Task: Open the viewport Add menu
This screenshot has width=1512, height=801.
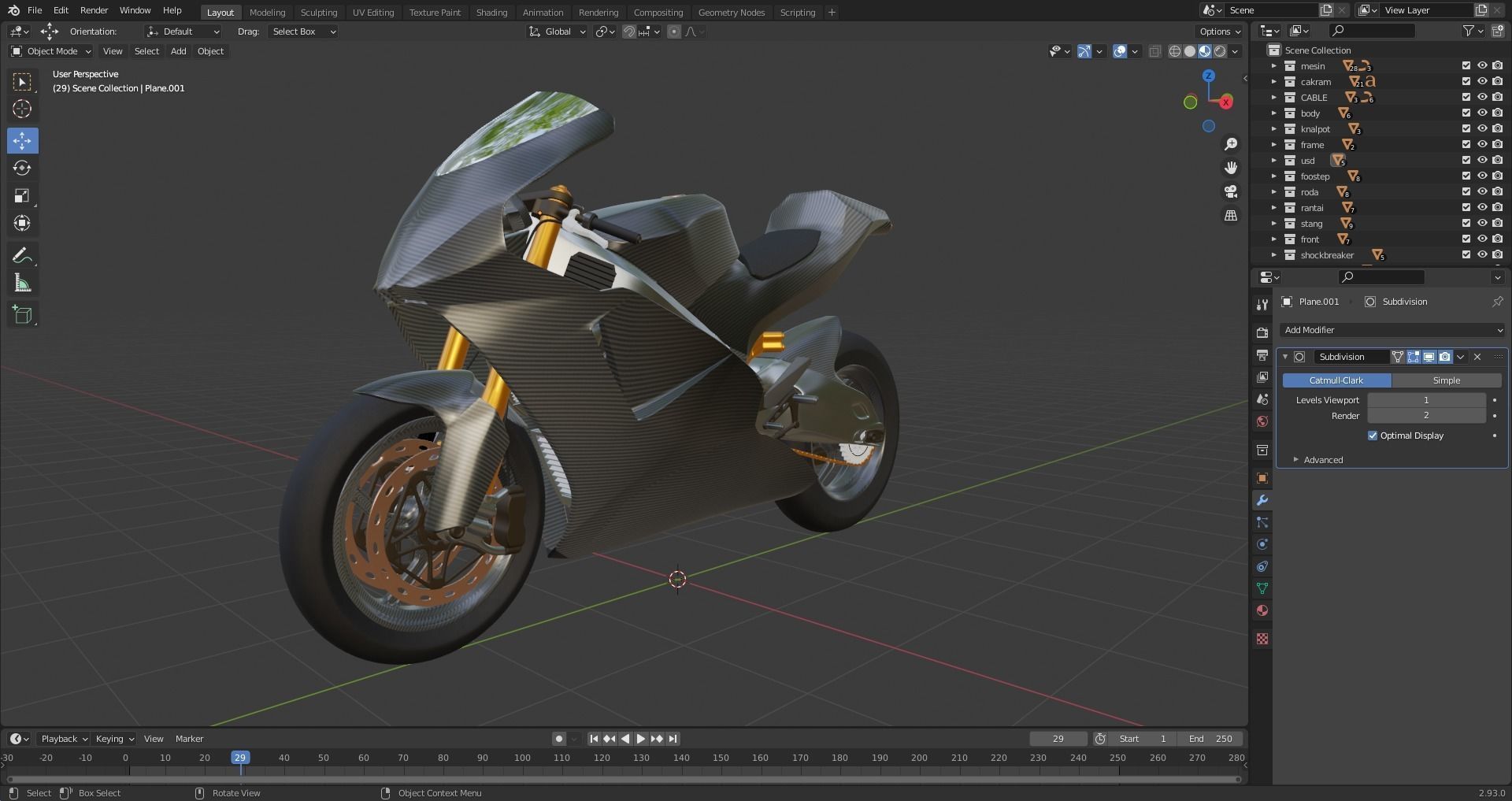Action: pyautogui.click(x=179, y=51)
